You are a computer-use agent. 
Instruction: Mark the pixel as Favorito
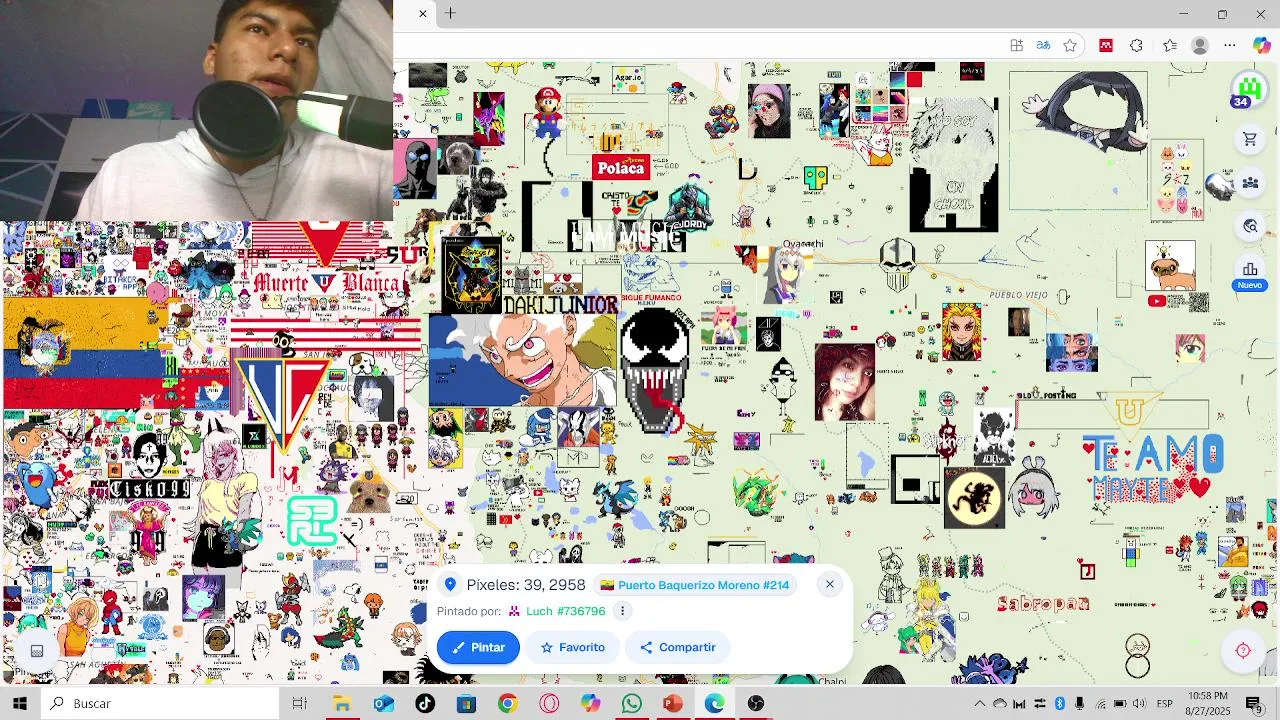pyautogui.click(x=573, y=647)
